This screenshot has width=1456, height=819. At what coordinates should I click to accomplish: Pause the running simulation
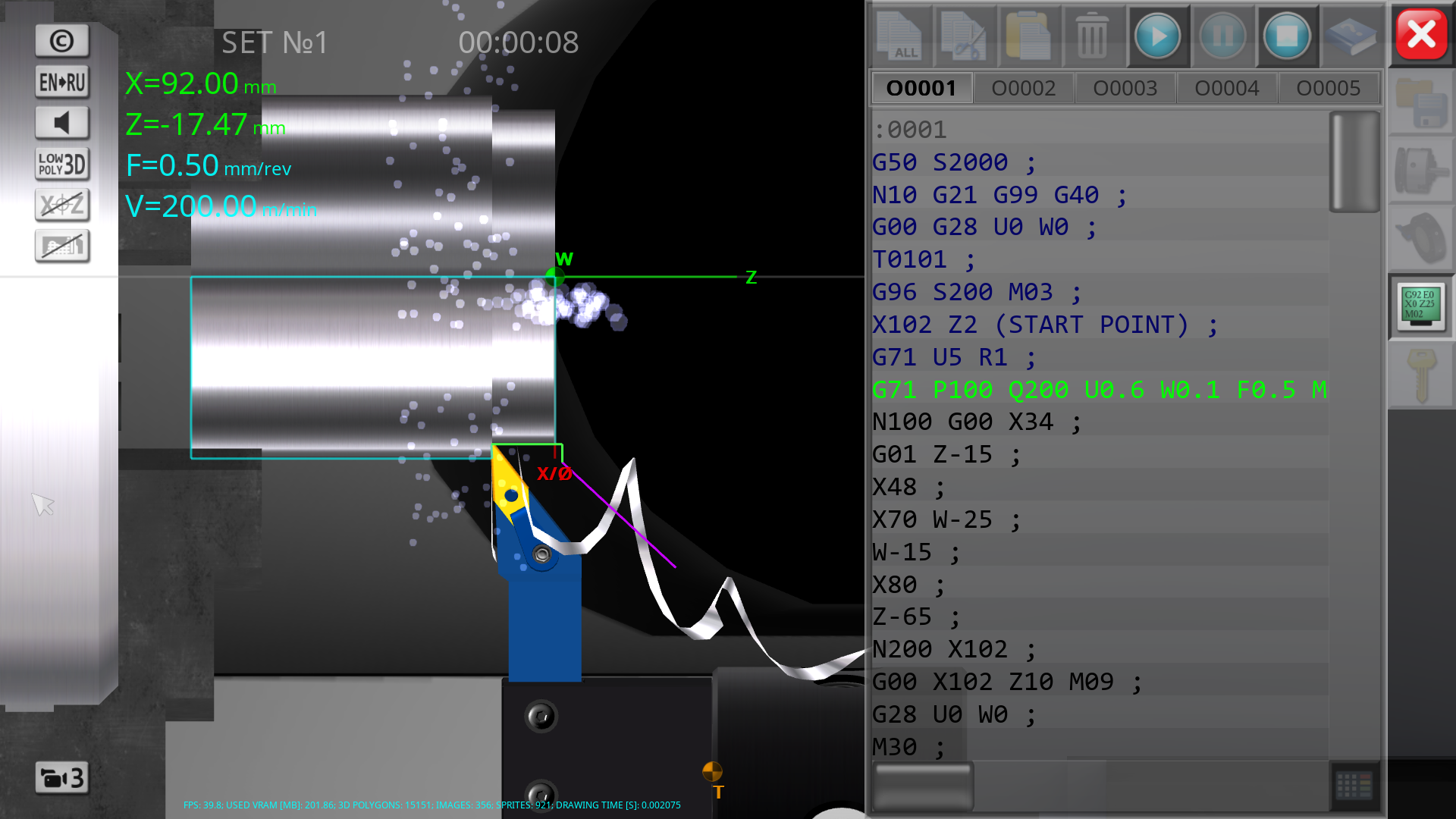tap(1222, 36)
